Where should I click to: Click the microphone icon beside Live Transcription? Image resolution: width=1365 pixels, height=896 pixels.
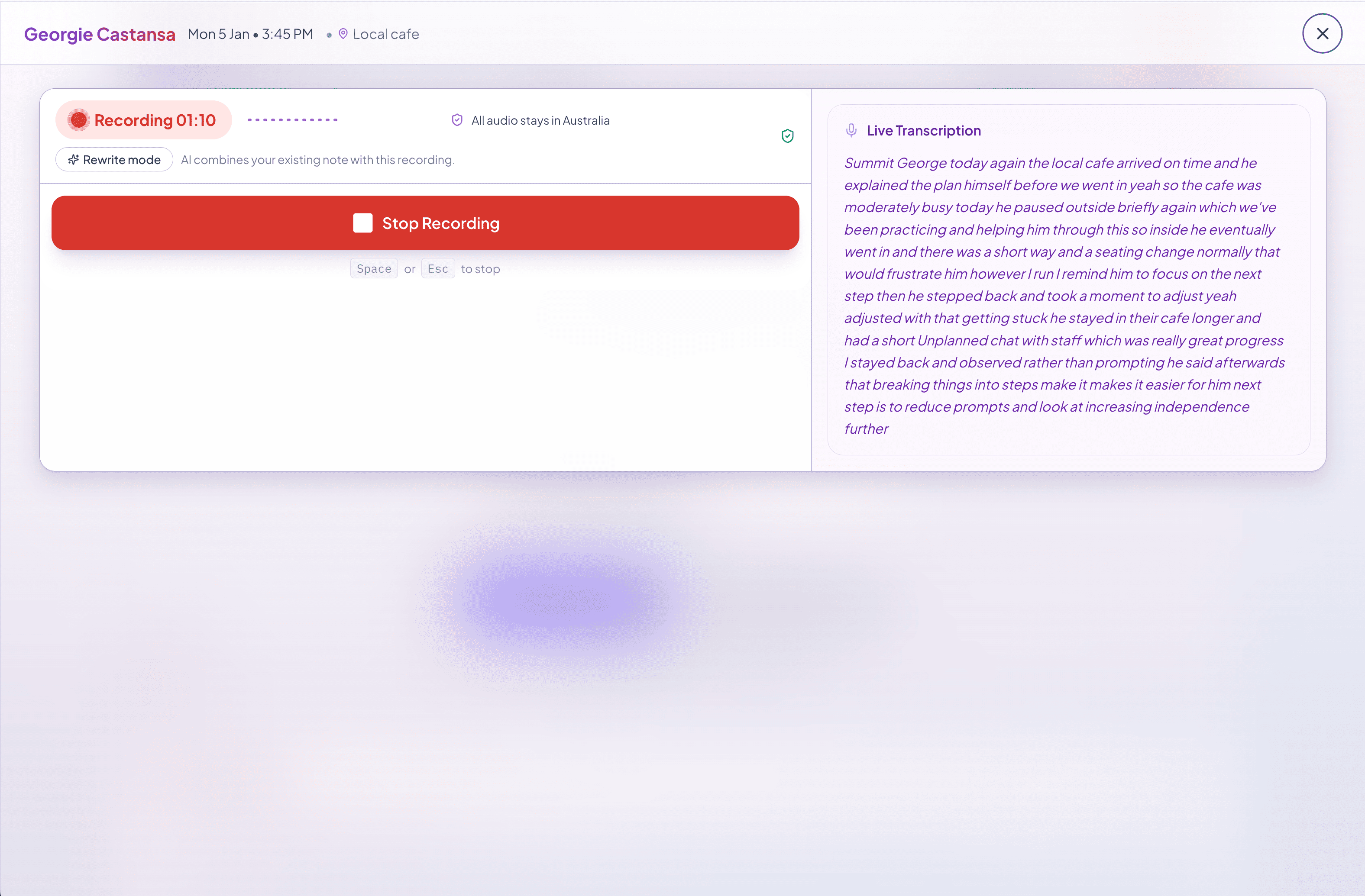click(x=852, y=131)
